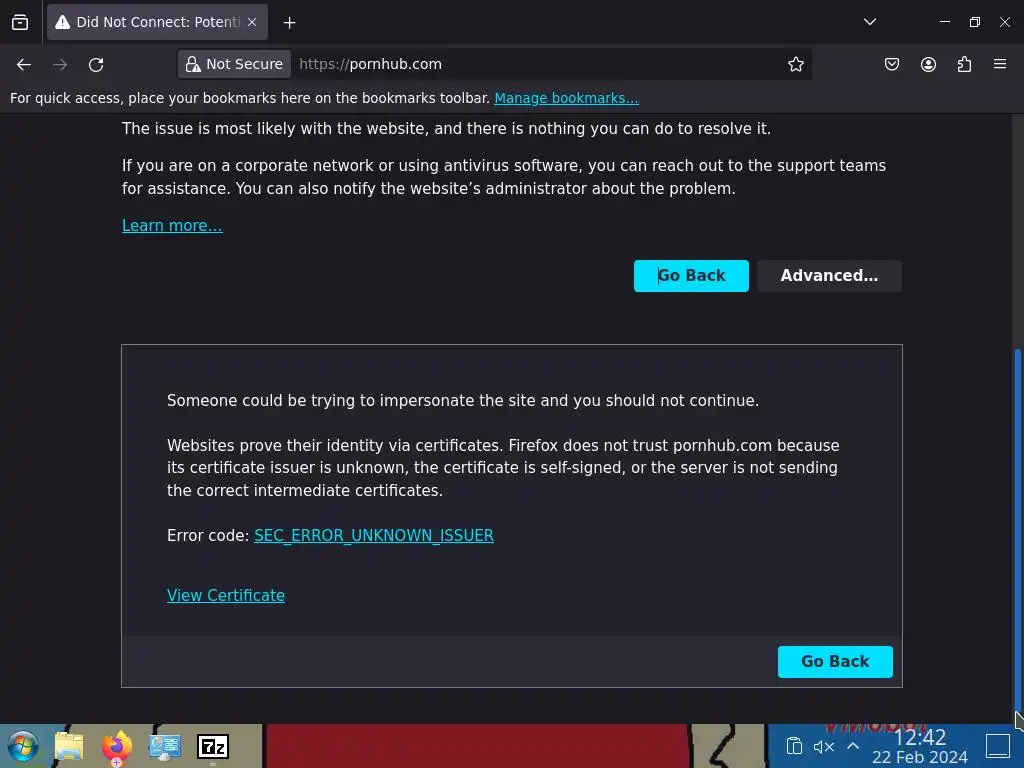Open the View Certificate link
Screen dimensions: 1024x768
pos(226,596)
